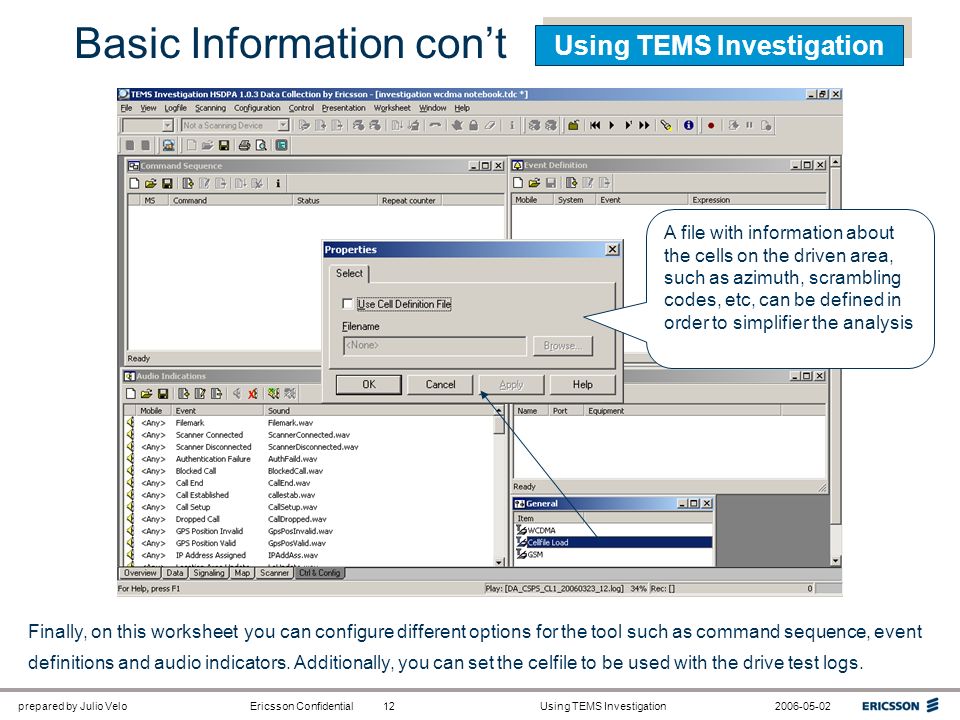Viewport: 960px width, 720px height.
Task: Click the teal icon ending the second toolbar row
Action: click(x=281, y=146)
